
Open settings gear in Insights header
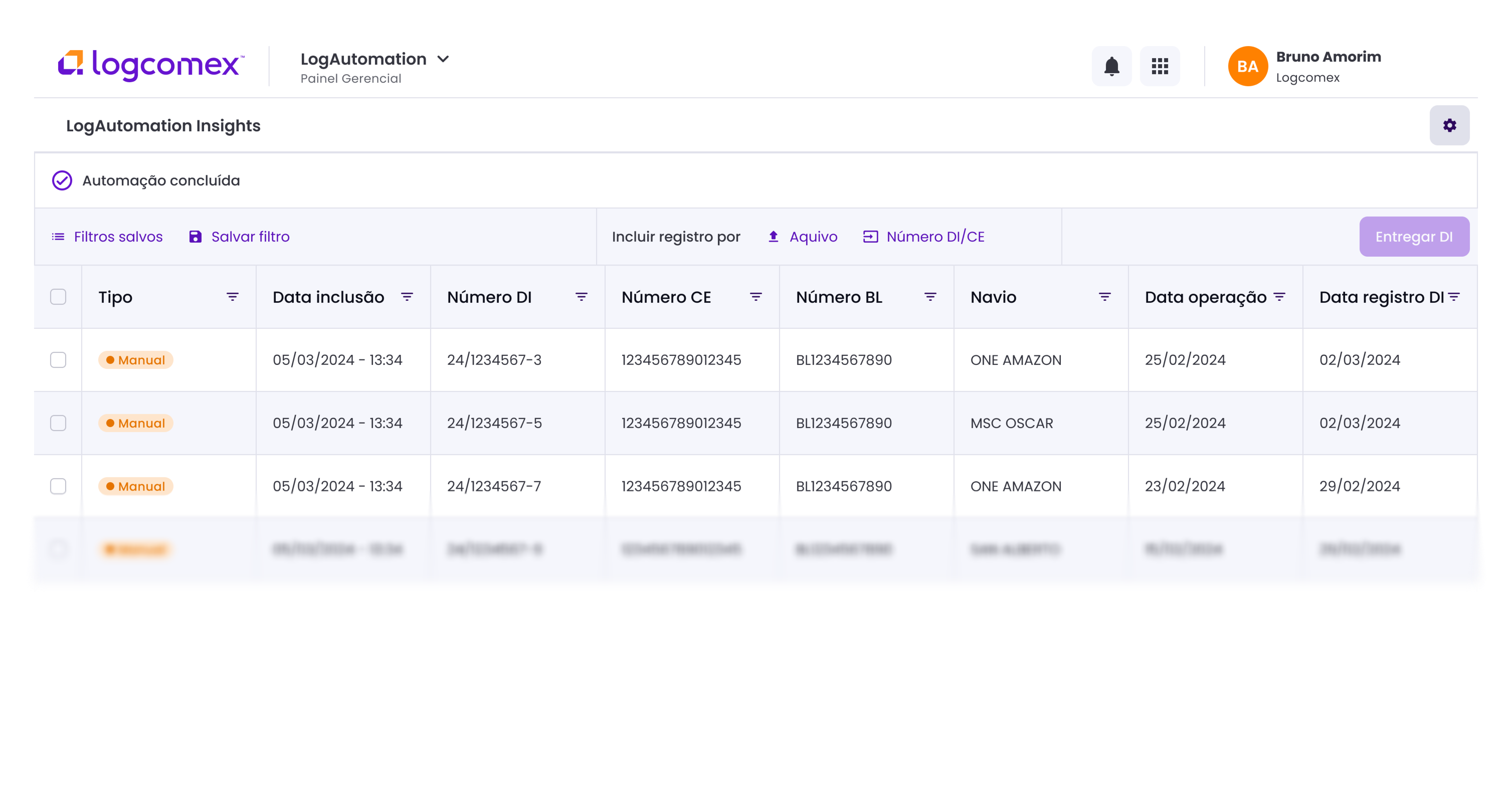point(1449,125)
